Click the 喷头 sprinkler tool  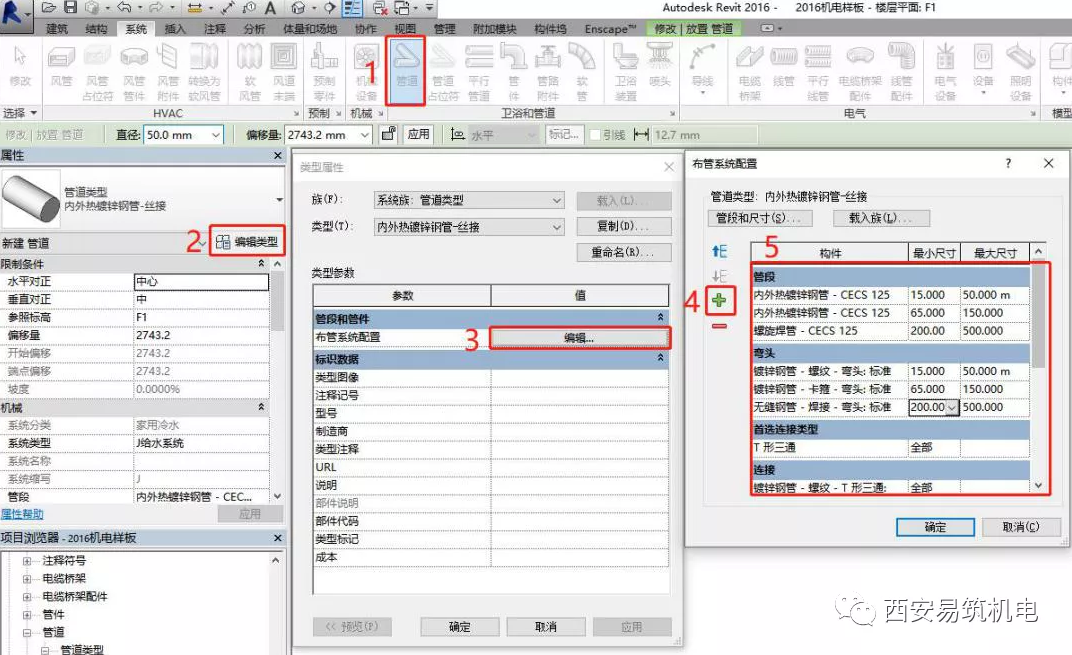point(660,66)
